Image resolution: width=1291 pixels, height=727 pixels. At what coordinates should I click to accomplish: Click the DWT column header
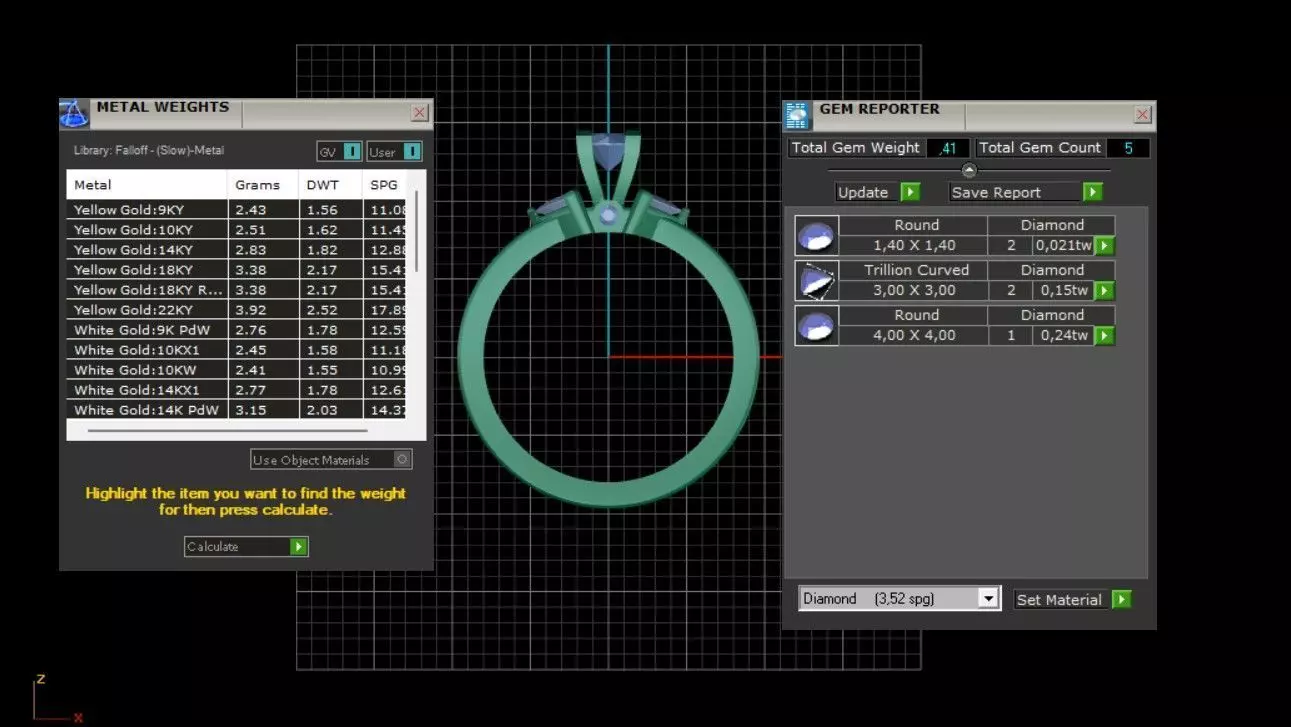(x=331, y=185)
